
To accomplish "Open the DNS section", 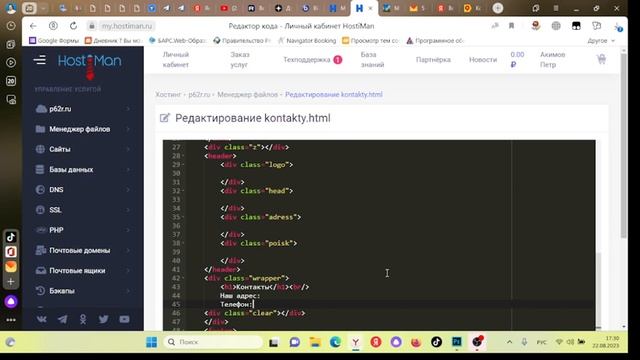I will 56,190.
